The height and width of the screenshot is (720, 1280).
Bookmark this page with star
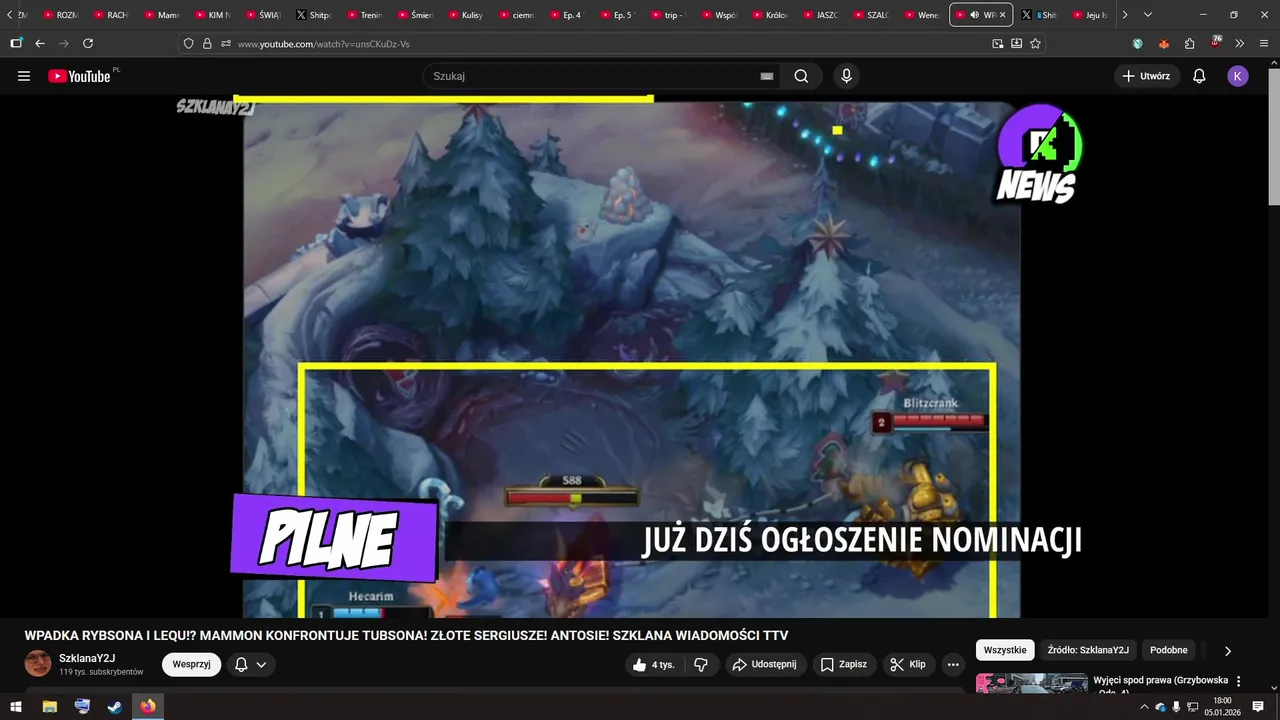click(1035, 44)
